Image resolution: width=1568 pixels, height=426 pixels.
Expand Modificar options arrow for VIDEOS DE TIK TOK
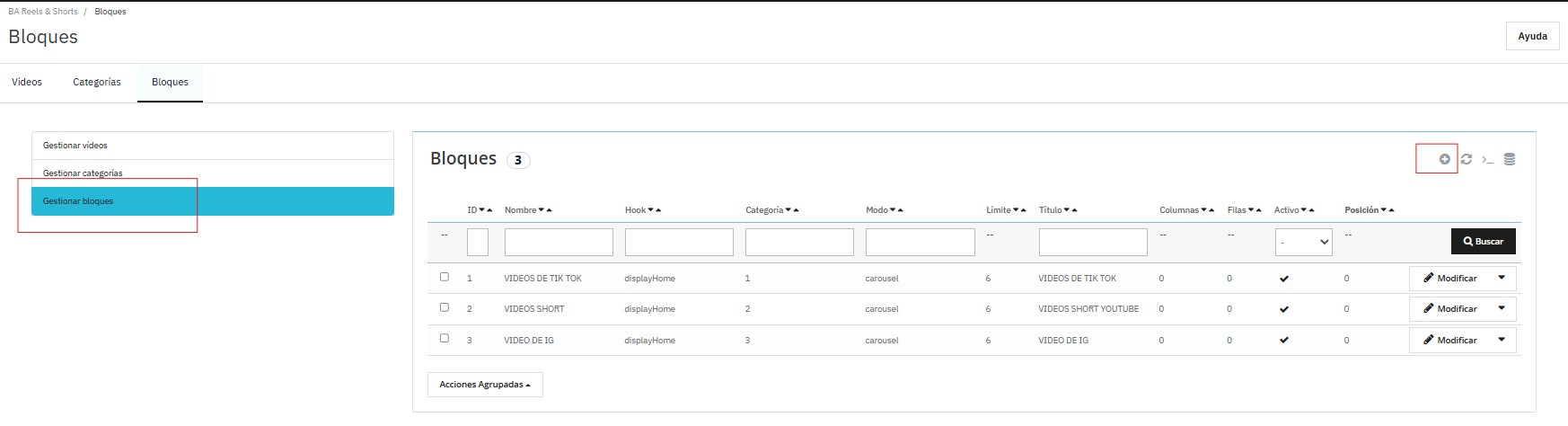(1501, 279)
